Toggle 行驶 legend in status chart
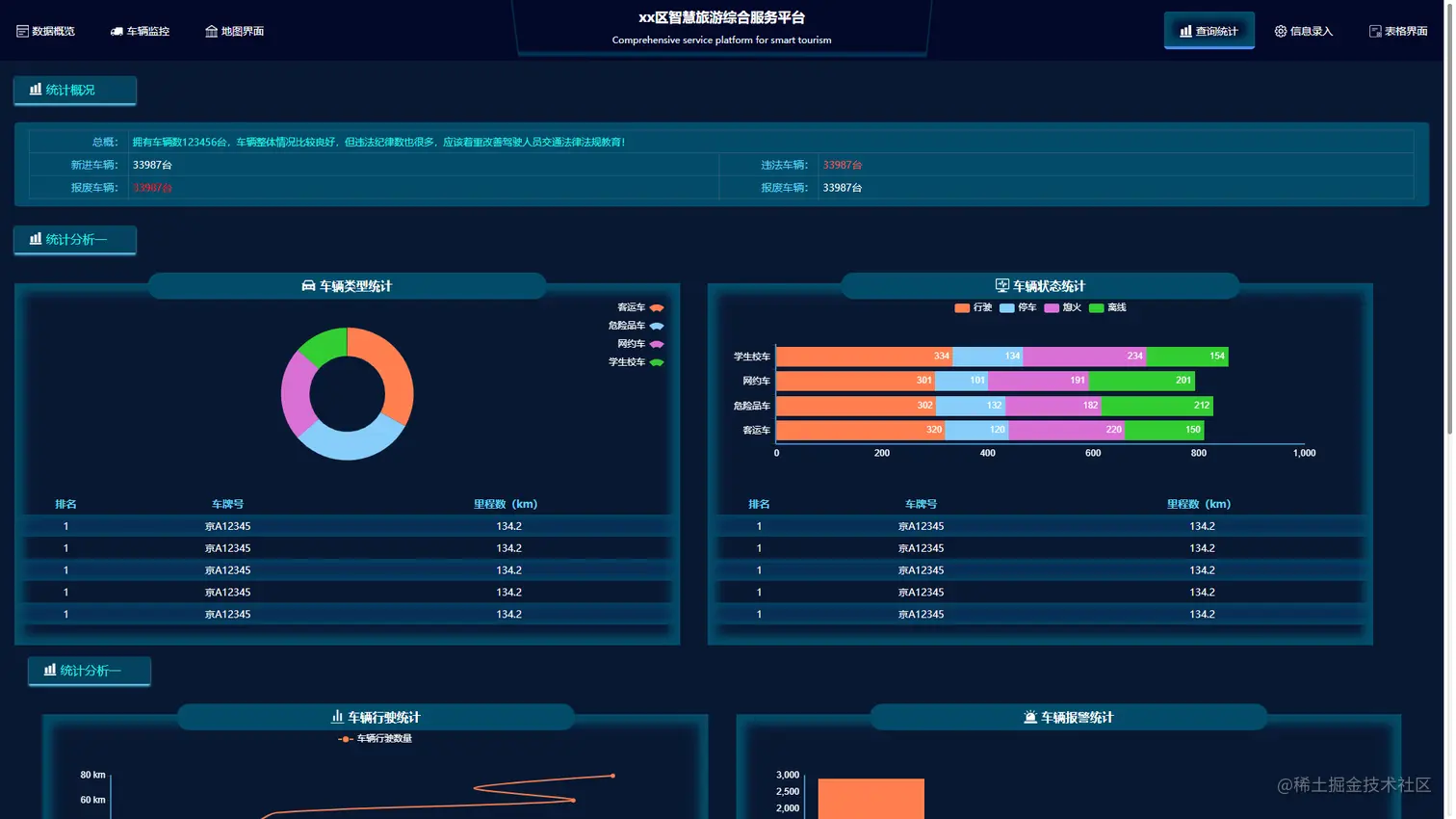The height and width of the screenshot is (819, 1456). coord(973,307)
